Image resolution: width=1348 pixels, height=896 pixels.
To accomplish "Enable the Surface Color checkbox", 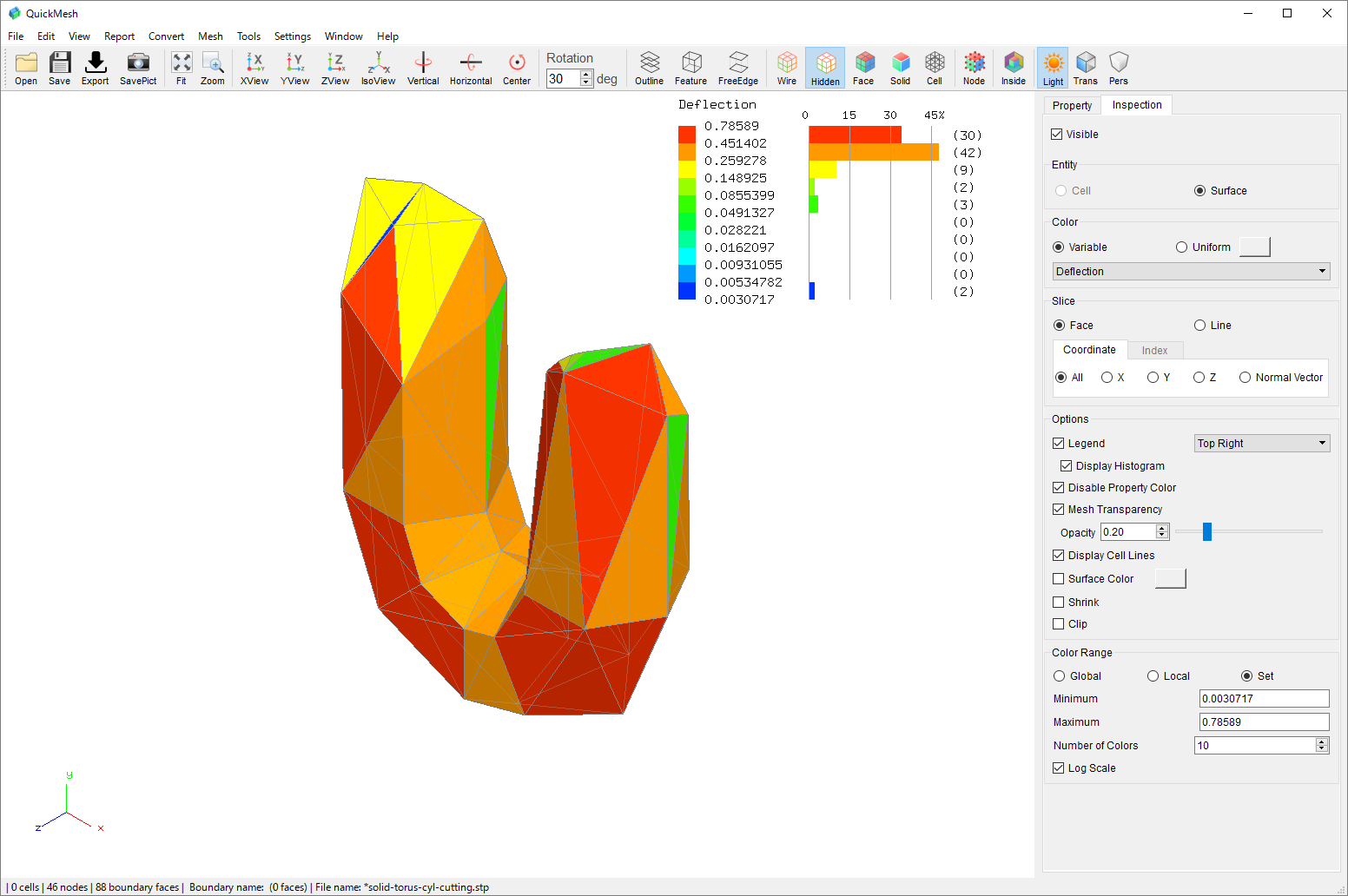I will [1058, 579].
